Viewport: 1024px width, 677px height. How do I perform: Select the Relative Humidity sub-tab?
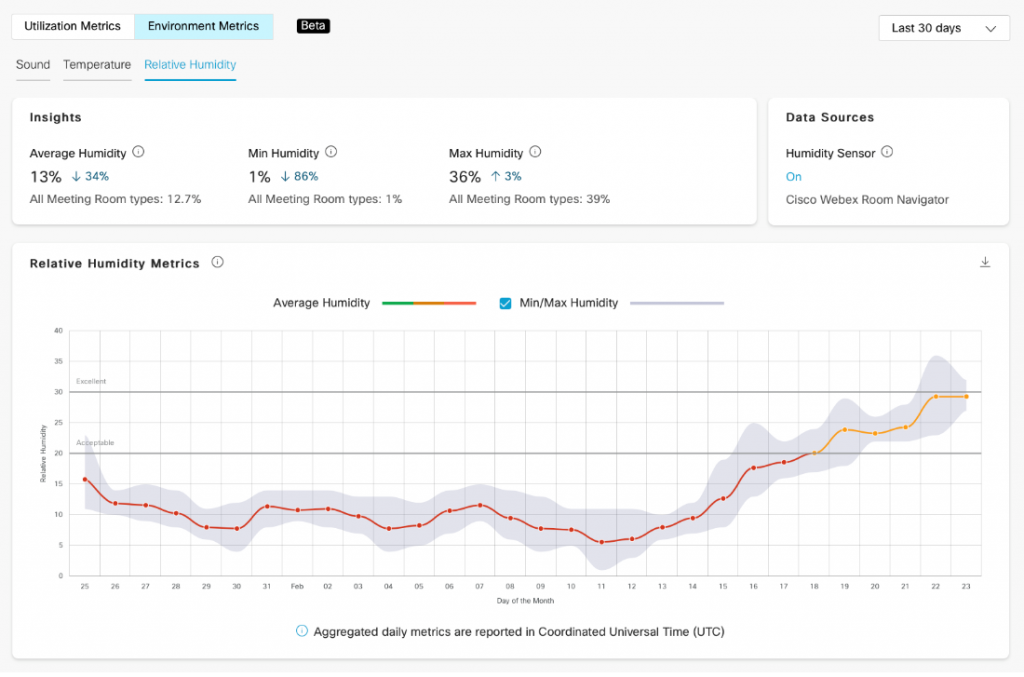[190, 65]
